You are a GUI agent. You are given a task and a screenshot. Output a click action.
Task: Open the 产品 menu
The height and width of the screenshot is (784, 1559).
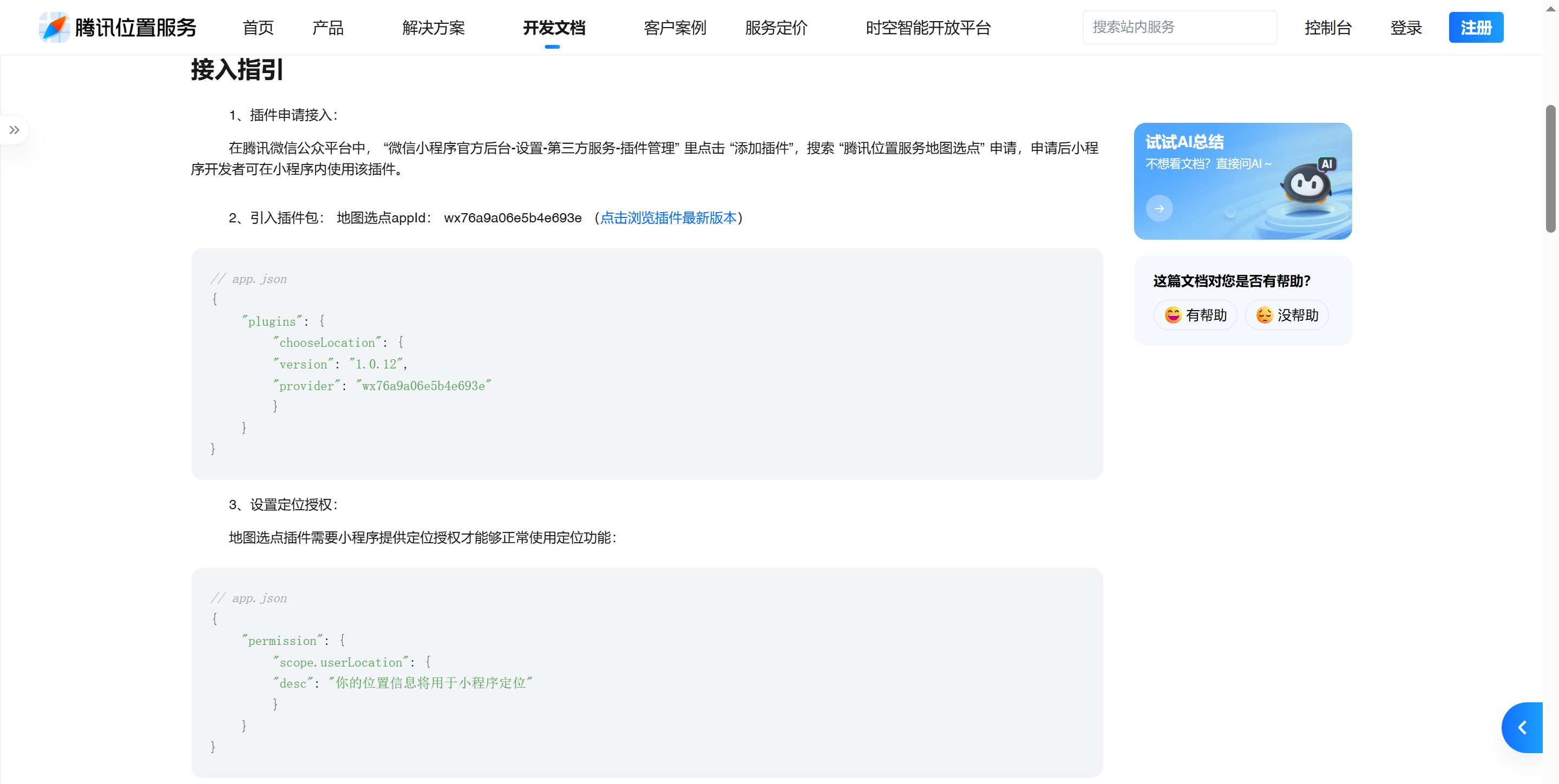tap(327, 28)
